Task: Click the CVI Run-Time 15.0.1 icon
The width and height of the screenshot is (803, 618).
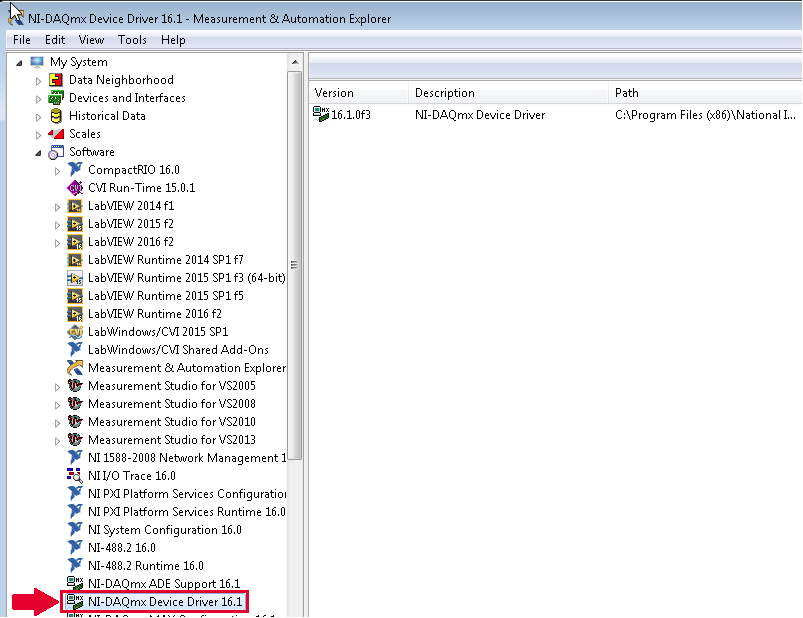Action: click(x=75, y=188)
